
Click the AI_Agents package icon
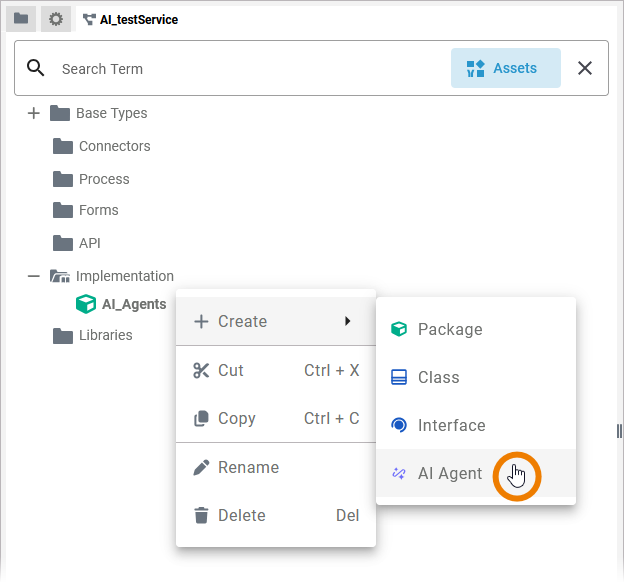click(x=87, y=304)
